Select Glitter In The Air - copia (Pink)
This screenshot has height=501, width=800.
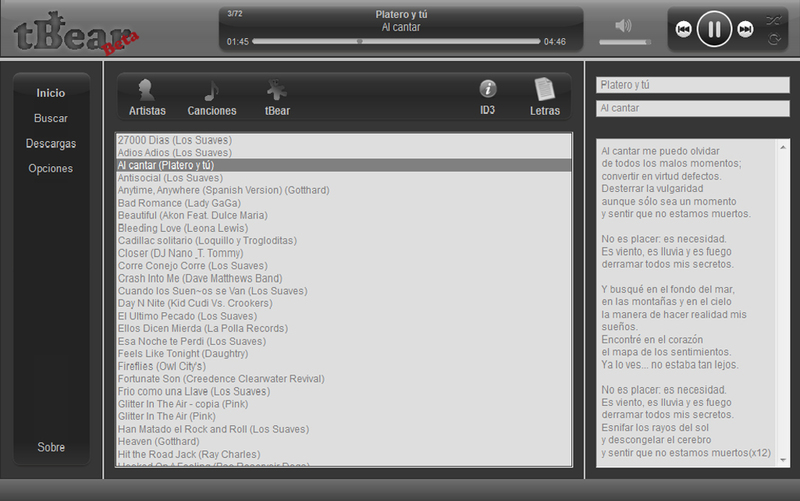click(x=344, y=404)
